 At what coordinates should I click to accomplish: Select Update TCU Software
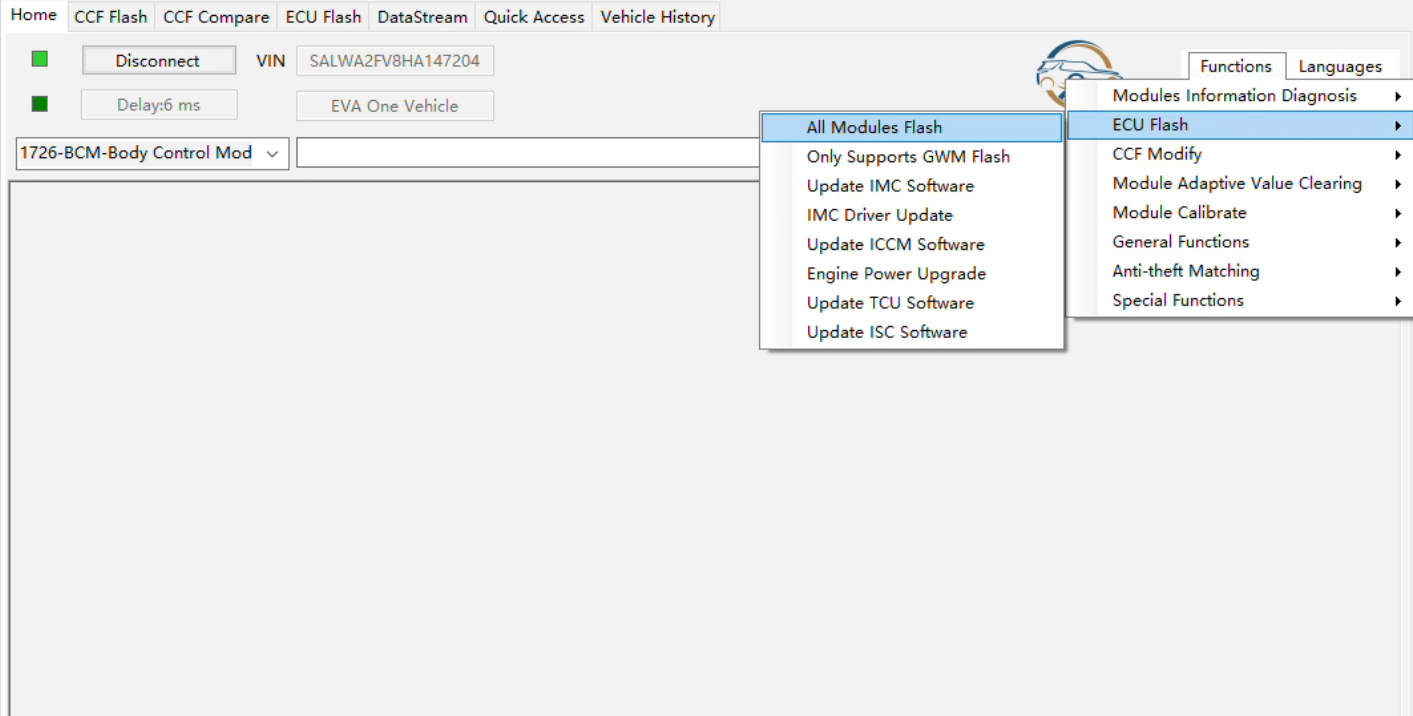click(912, 302)
